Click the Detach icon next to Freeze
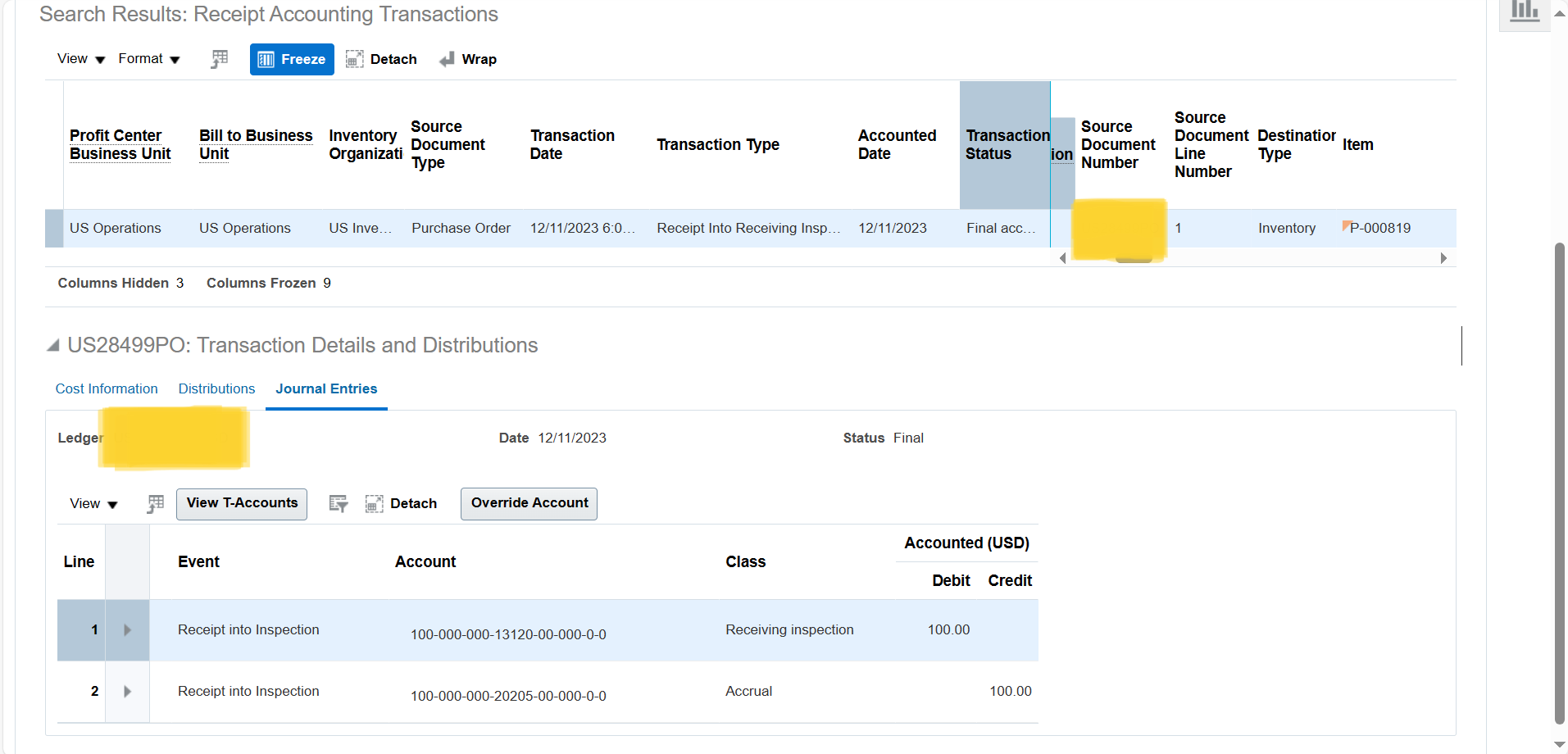Screen dimensions: 1568x754 (354, 58)
